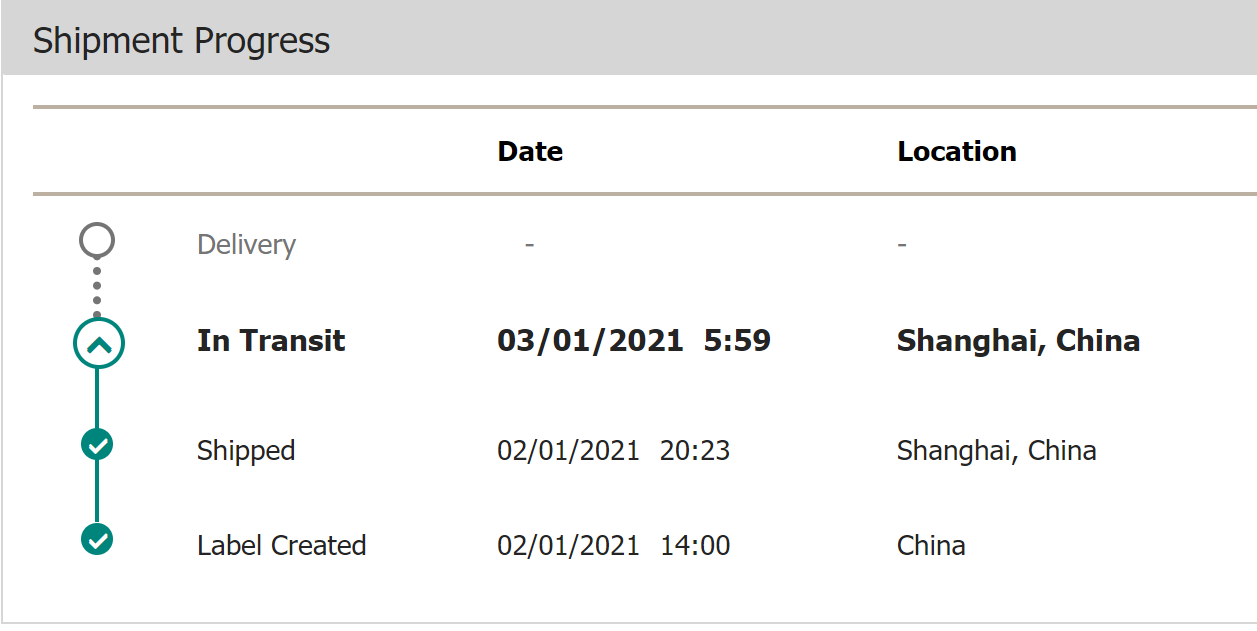Click the 02/01/2021 14:00 label created date
Image resolution: width=1257 pixels, height=631 pixels.
pos(614,546)
